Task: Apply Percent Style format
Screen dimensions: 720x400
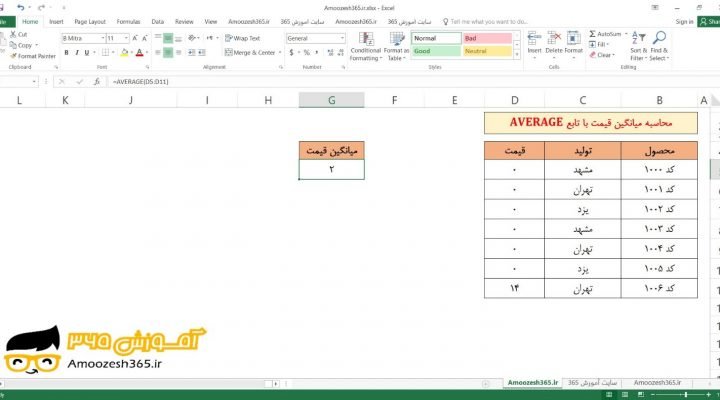Action: (307, 53)
